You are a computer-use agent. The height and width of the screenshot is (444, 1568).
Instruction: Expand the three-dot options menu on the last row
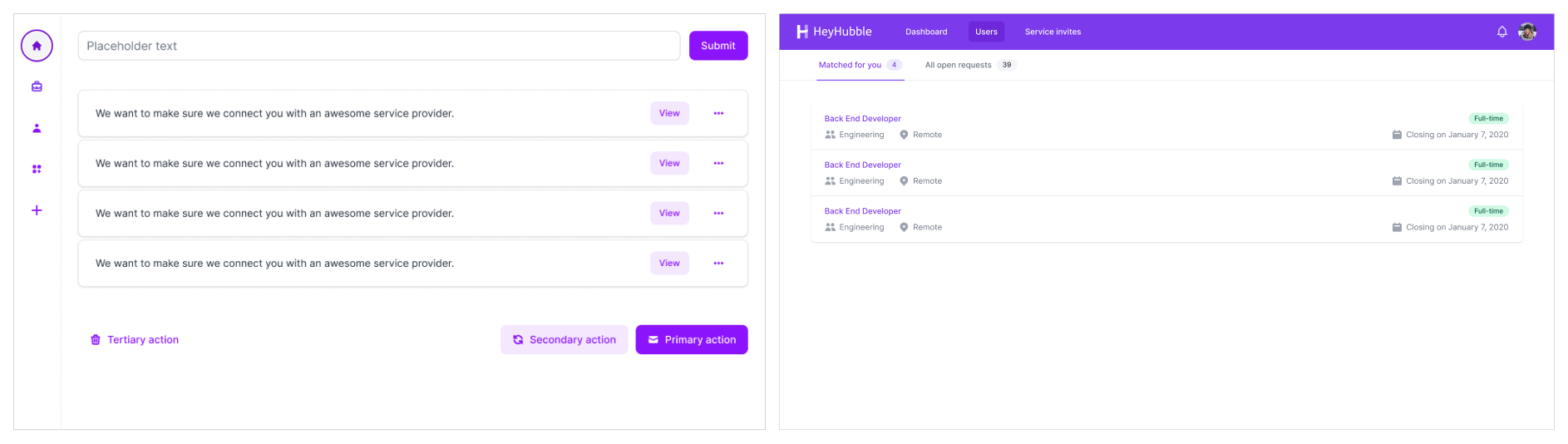(x=718, y=263)
